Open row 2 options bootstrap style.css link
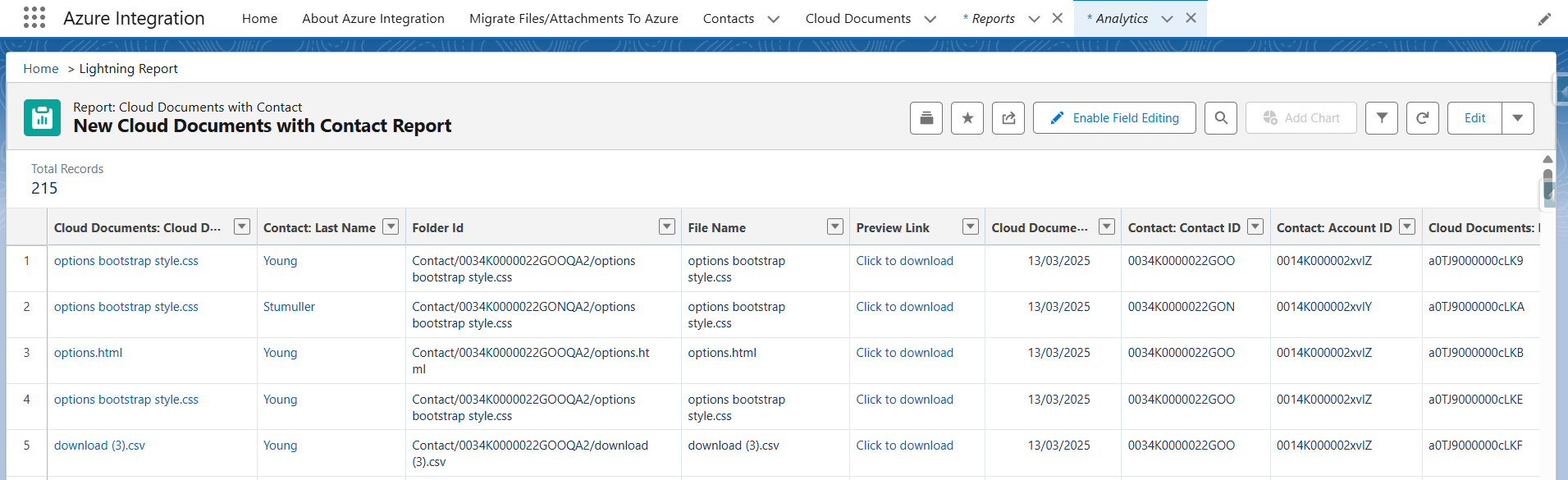 (x=126, y=307)
